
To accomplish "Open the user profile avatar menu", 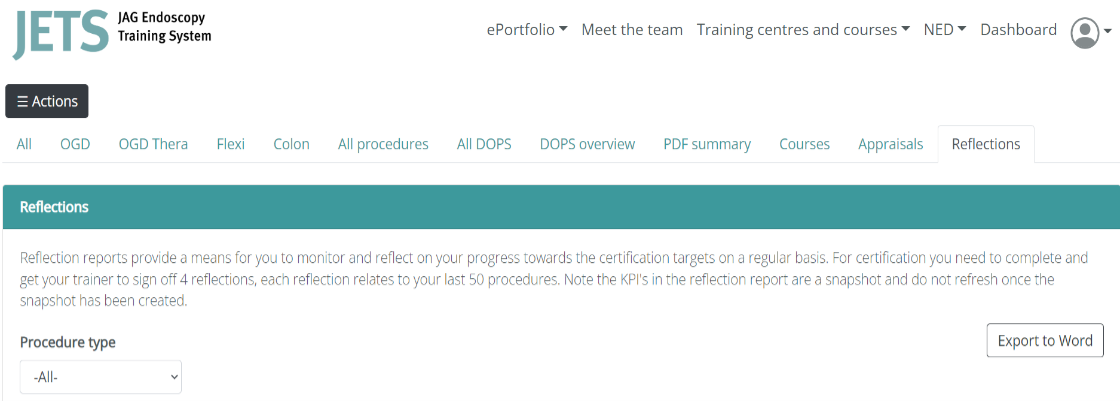I will tap(1090, 32).
